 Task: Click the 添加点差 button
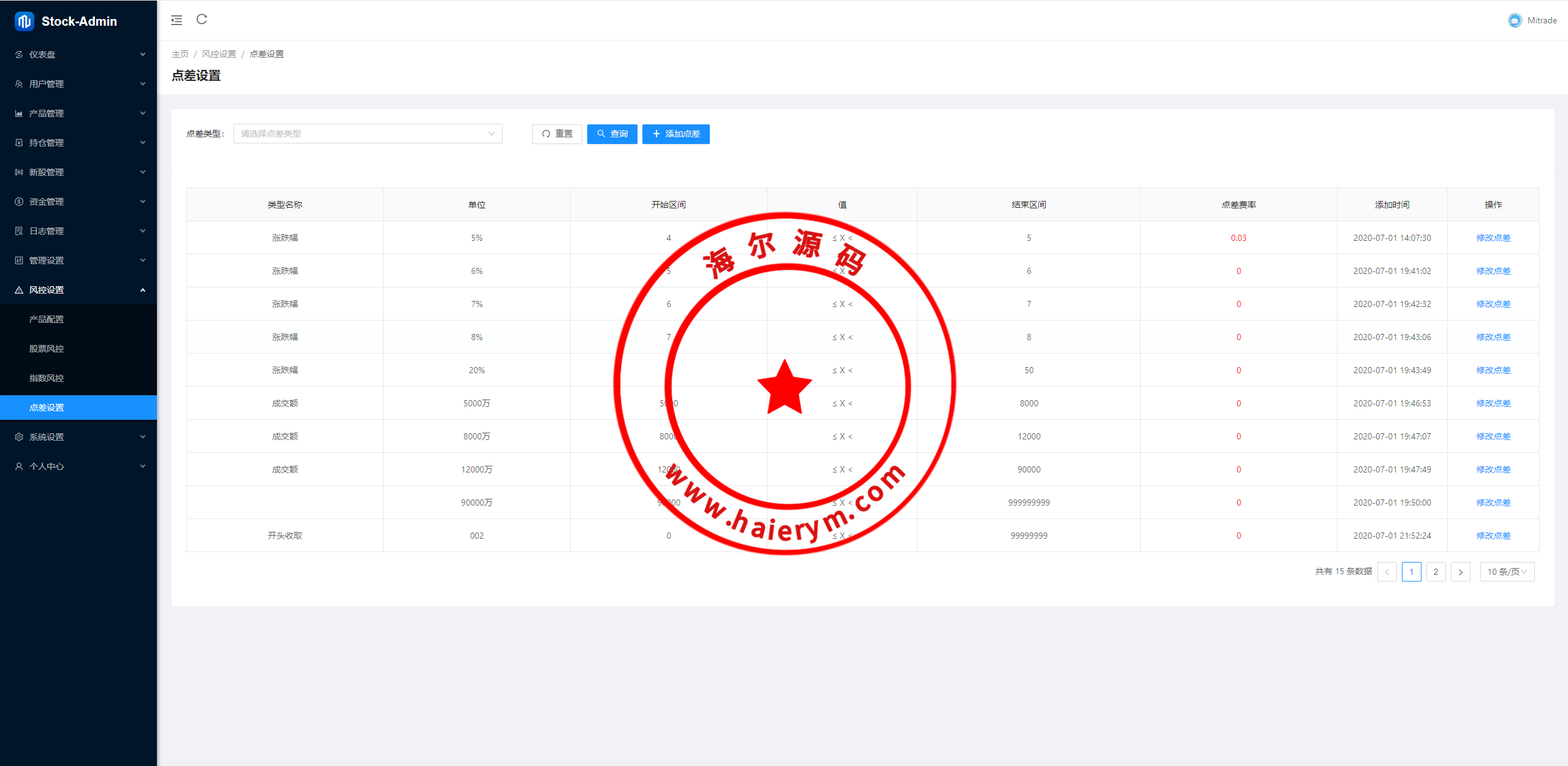click(x=676, y=134)
